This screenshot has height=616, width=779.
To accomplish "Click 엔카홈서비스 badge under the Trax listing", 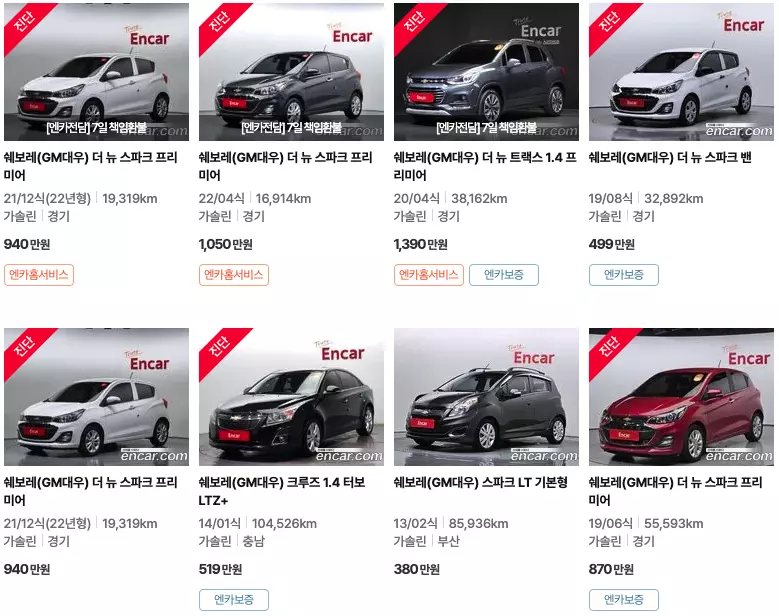I will [429, 275].
